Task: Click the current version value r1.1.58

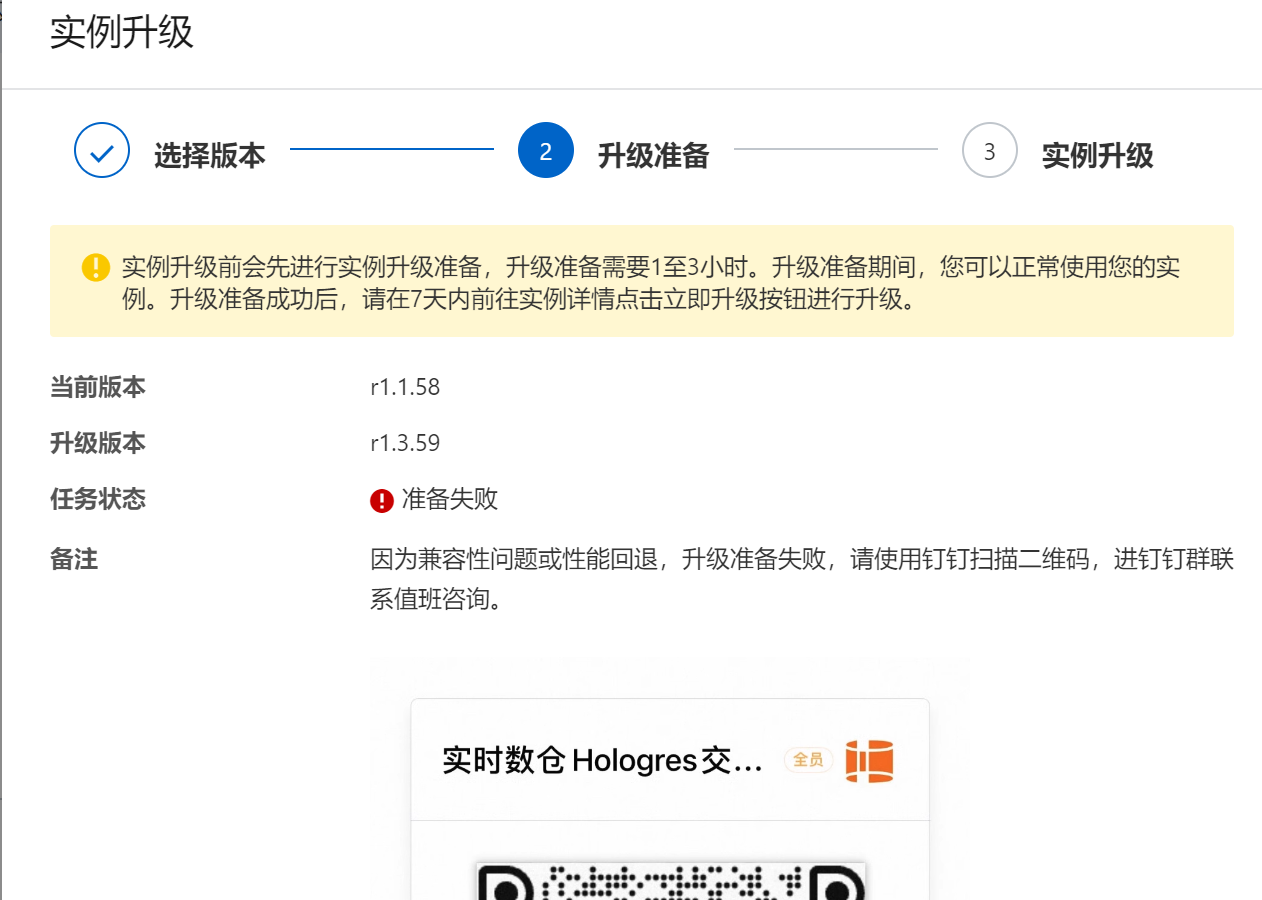Action: coord(405,387)
